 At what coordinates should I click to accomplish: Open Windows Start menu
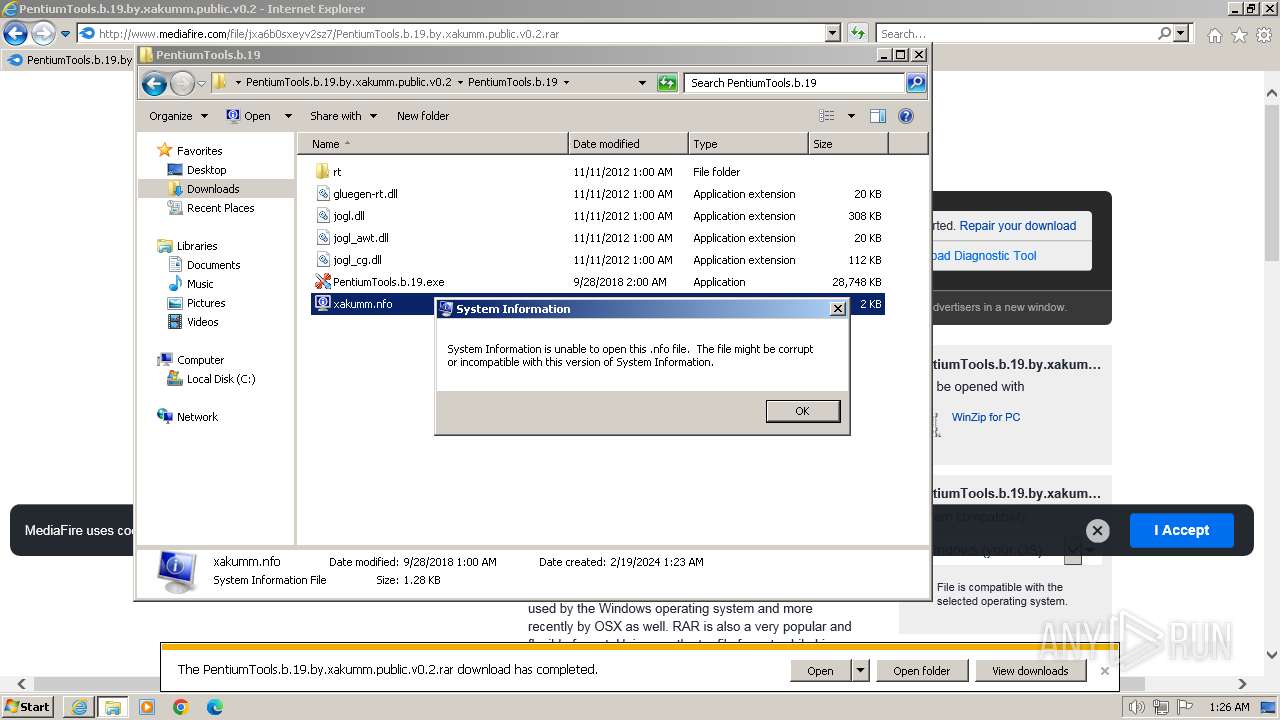[28, 707]
